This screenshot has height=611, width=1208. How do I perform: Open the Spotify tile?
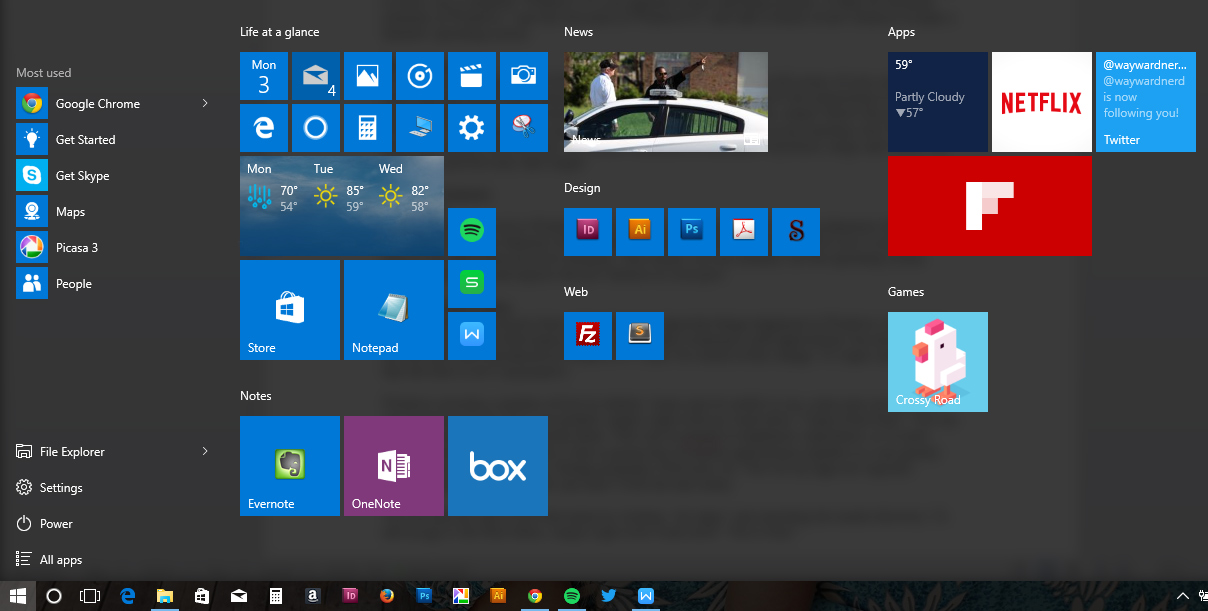click(472, 232)
